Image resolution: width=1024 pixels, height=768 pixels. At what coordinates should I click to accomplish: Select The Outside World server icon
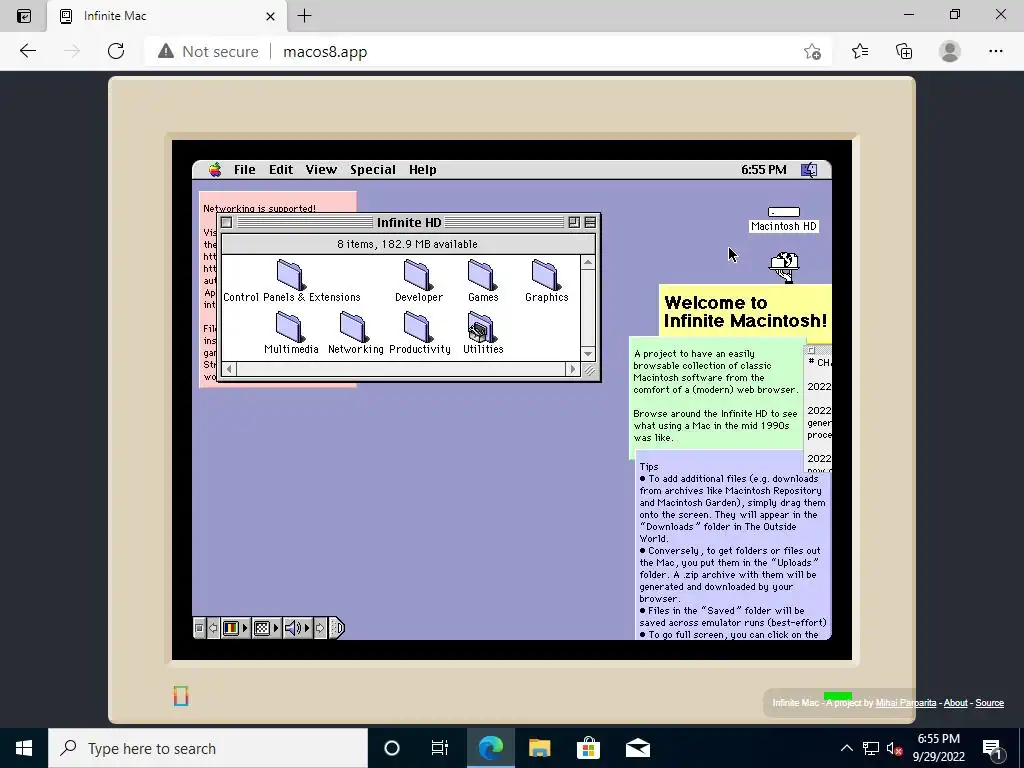point(784,267)
